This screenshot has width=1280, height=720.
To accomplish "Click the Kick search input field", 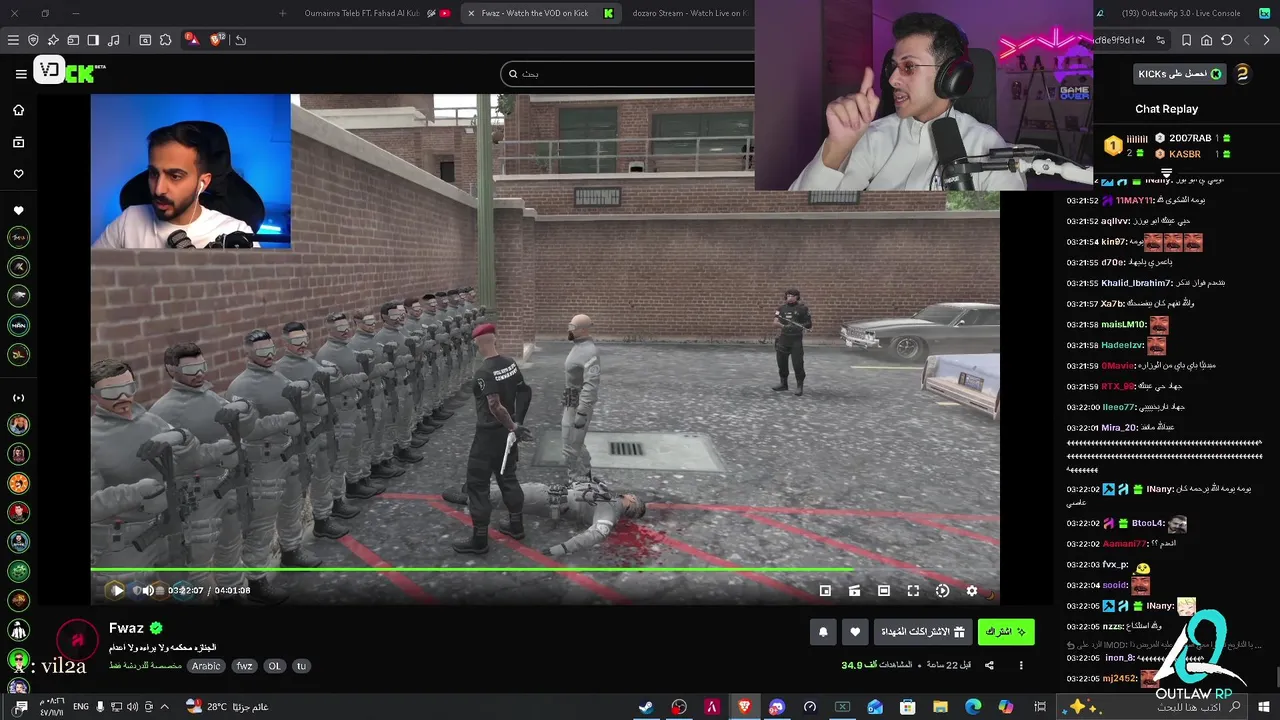I will [x=628, y=74].
